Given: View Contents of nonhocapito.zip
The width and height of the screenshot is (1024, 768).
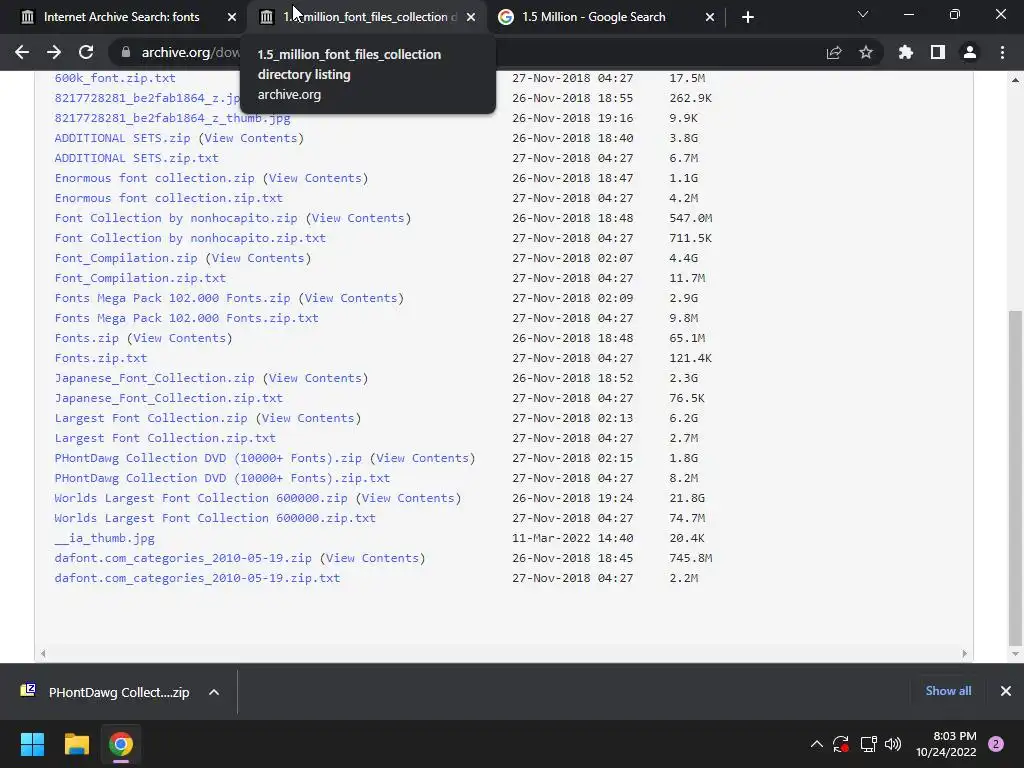Looking at the screenshot, I should (359, 218).
